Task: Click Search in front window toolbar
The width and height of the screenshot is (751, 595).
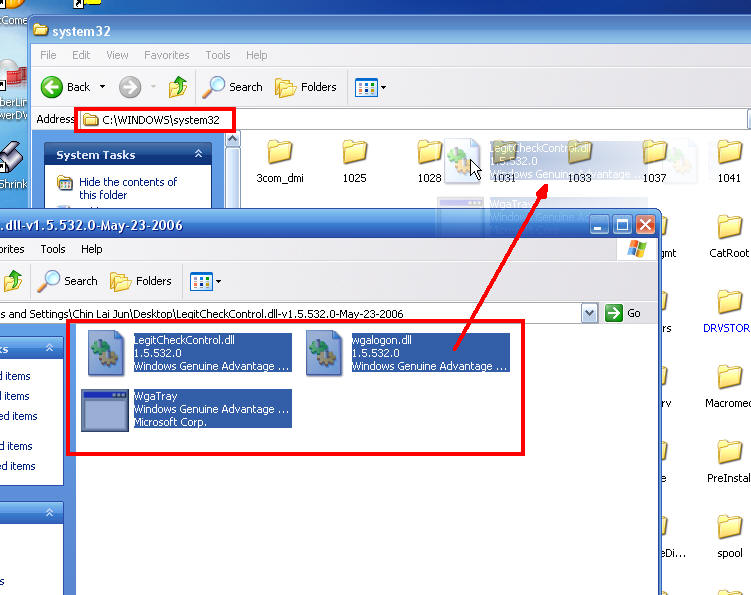Action: (x=68, y=281)
